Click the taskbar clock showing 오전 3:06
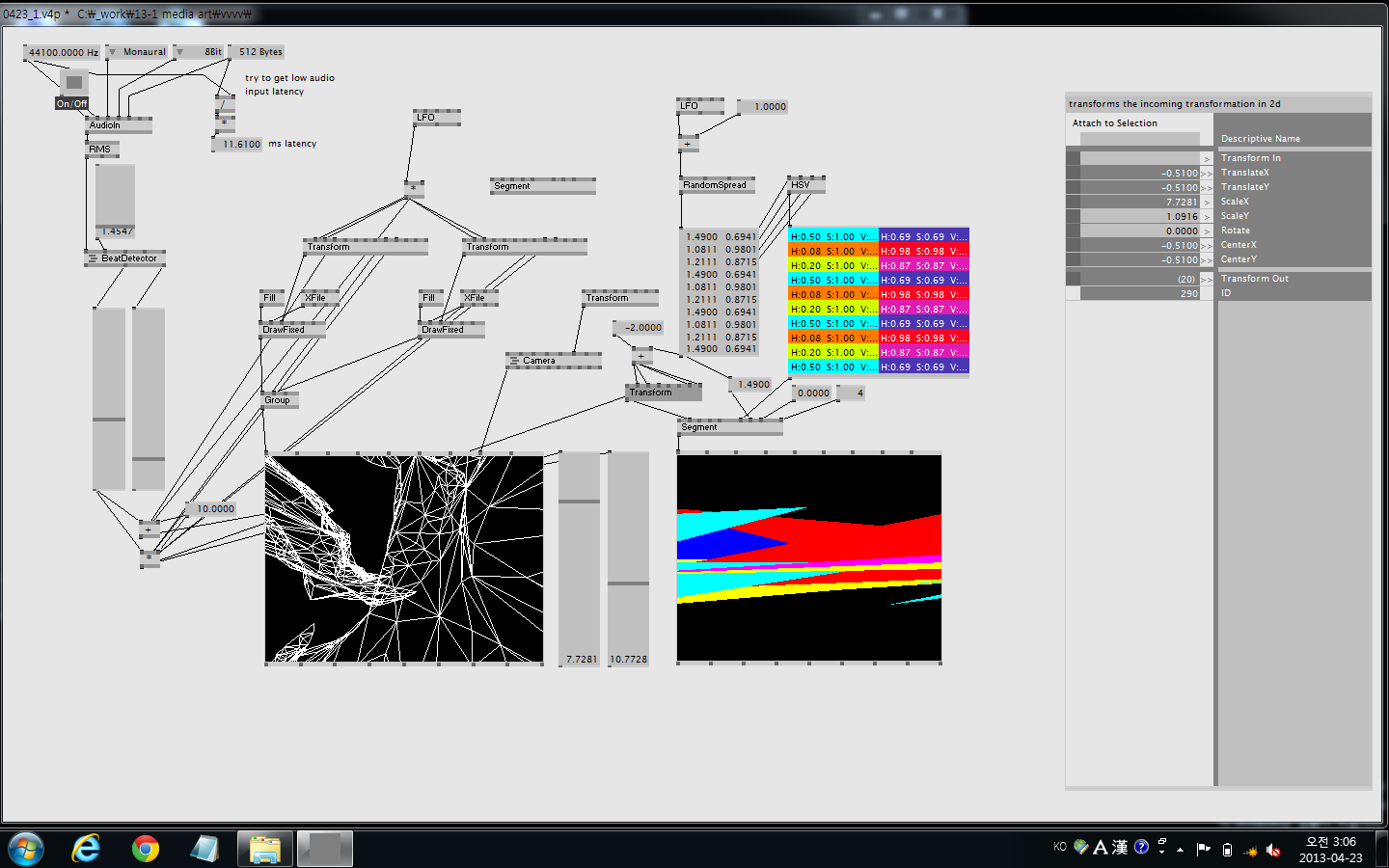 tap(1330, 850)
